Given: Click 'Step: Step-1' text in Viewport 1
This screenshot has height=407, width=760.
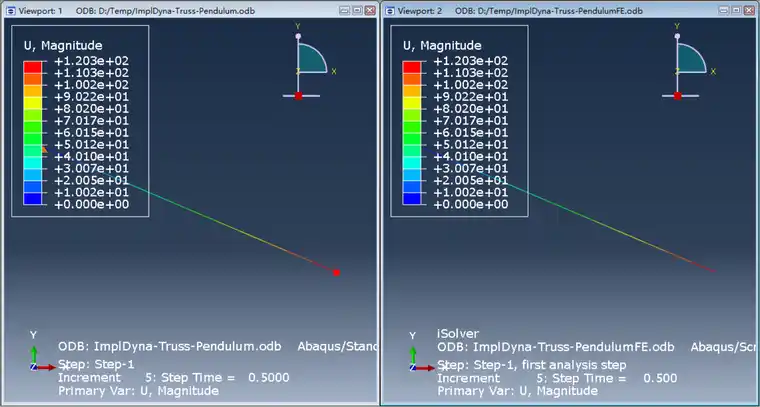Looking at the screenshot, I should click(x=96, y=364).
